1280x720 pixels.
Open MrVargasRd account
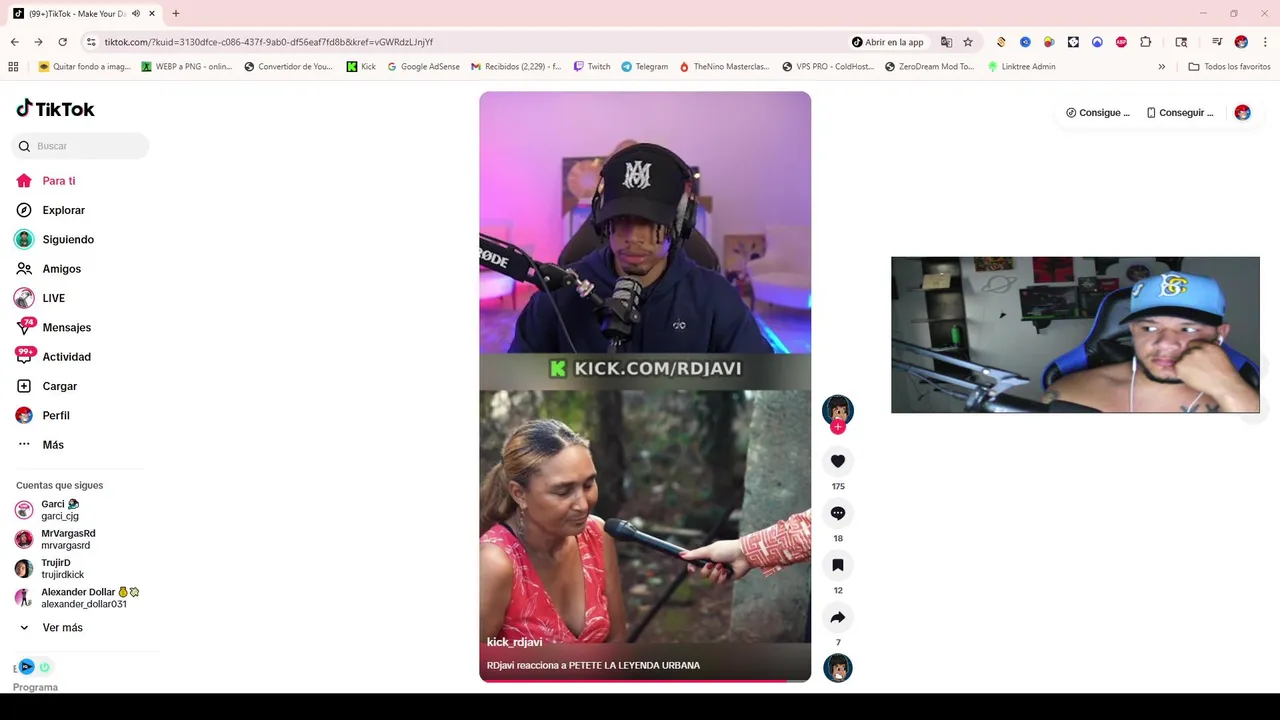pos(68,539)
